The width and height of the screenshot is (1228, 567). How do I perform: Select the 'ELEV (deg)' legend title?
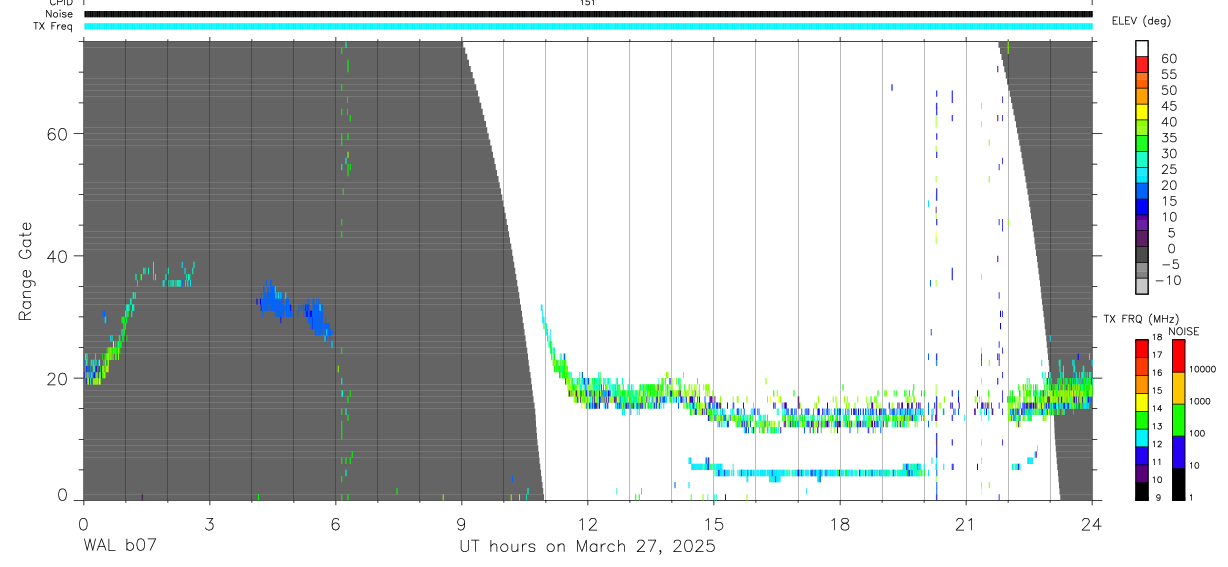1141,21
